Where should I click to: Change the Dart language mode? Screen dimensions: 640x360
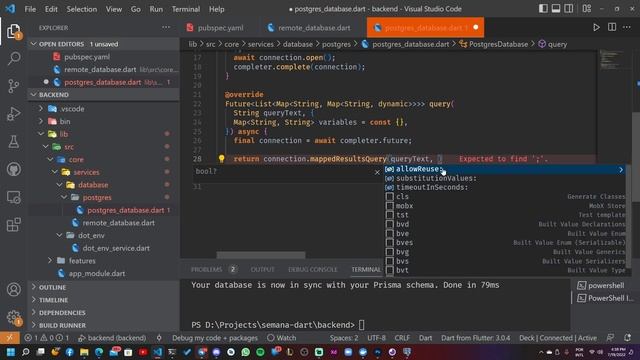click(425, 338)
